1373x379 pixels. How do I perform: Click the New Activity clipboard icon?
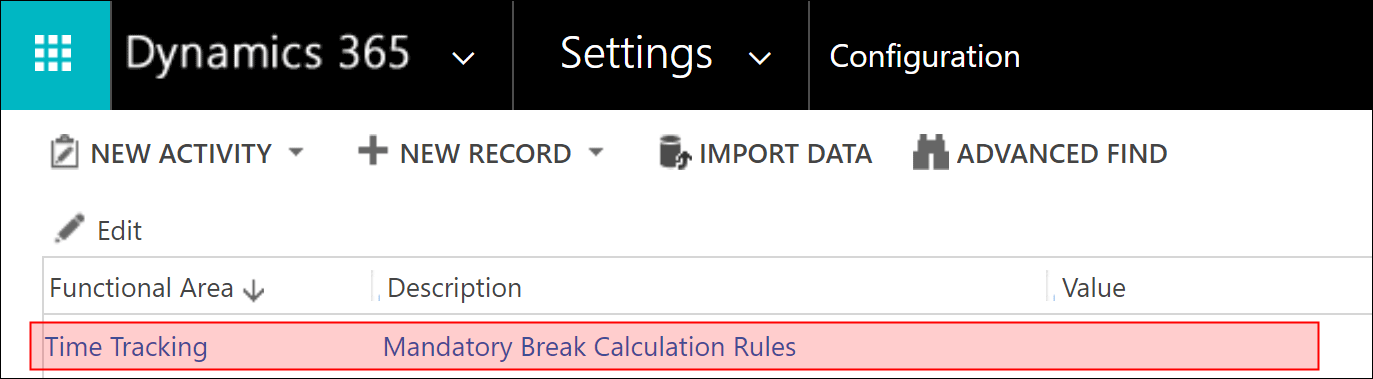point(64,153)
